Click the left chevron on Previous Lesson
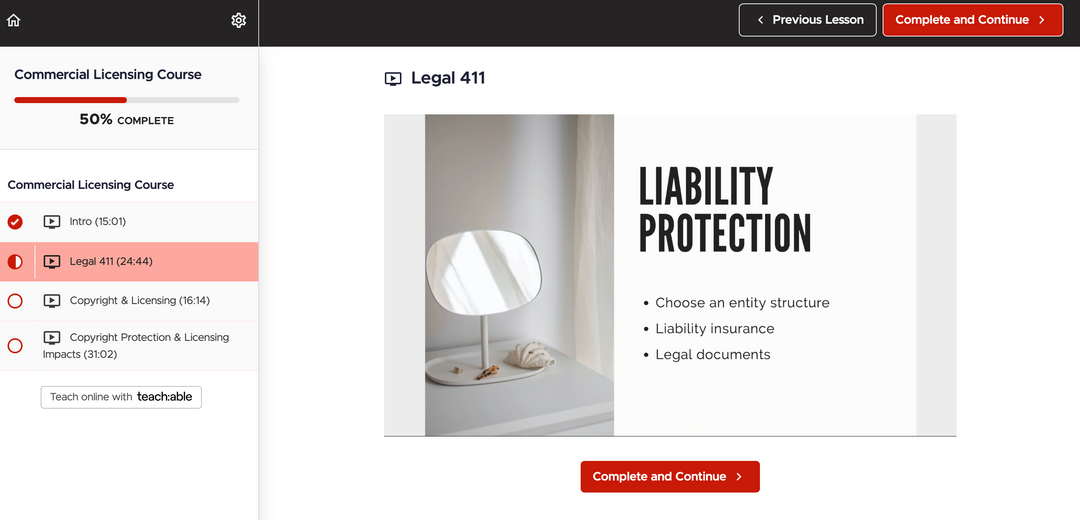 [x=761, y=20]
